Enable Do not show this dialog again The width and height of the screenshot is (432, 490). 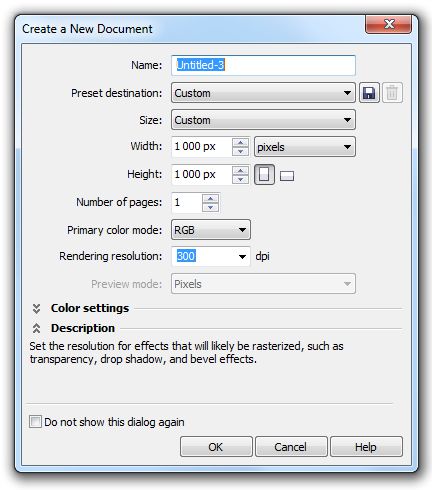pyautogui.click(x=35, y=421)
